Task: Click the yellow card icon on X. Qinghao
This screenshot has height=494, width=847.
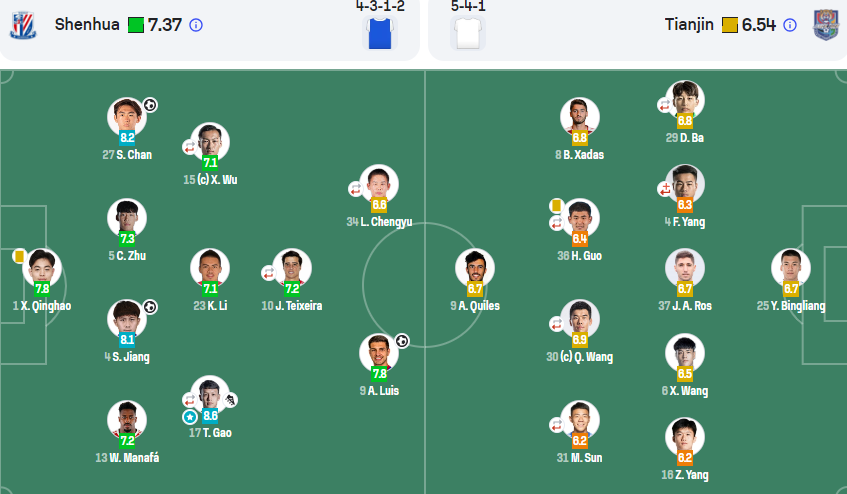Action: point(19,255)
